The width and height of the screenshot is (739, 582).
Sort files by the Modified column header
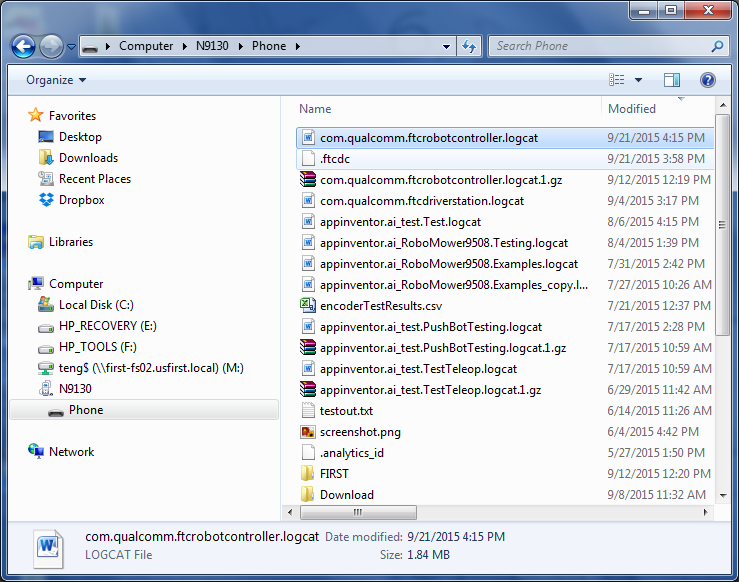click(x=632, y=109)
